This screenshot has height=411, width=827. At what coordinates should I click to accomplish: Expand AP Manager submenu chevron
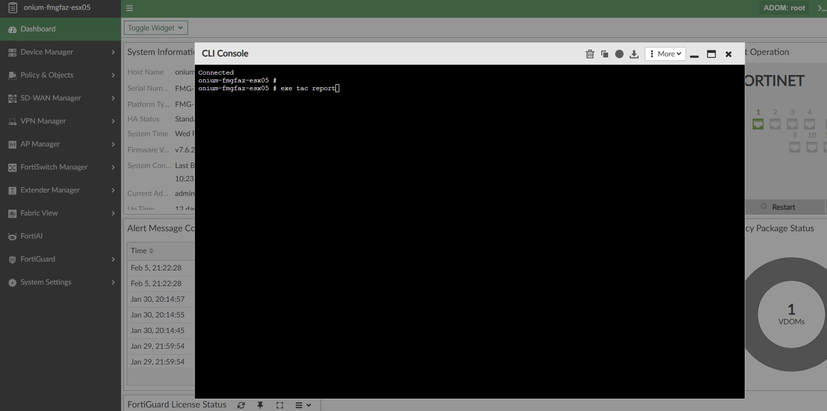[x=113, y=144]
